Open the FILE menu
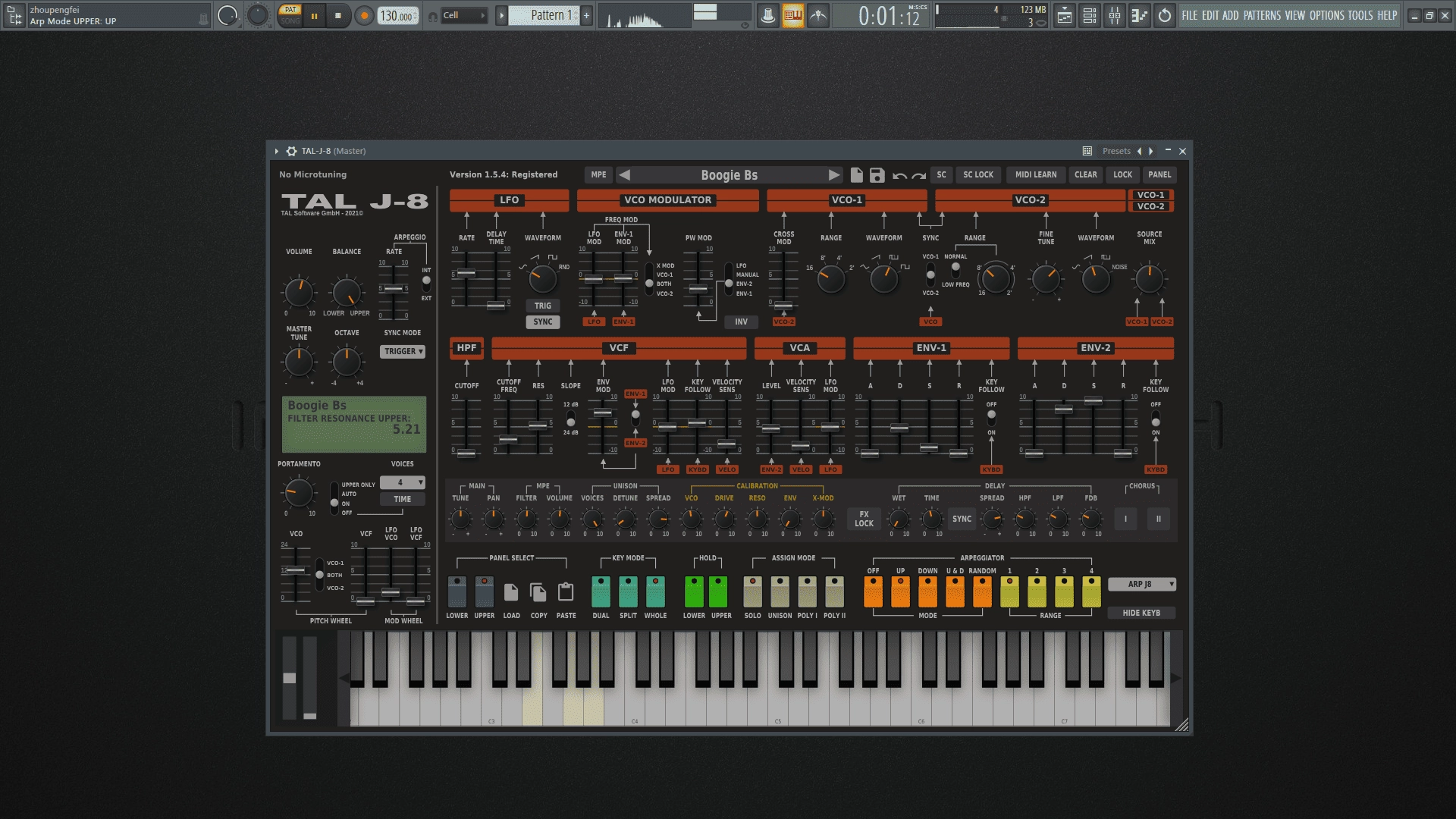 coord(1190,15)
